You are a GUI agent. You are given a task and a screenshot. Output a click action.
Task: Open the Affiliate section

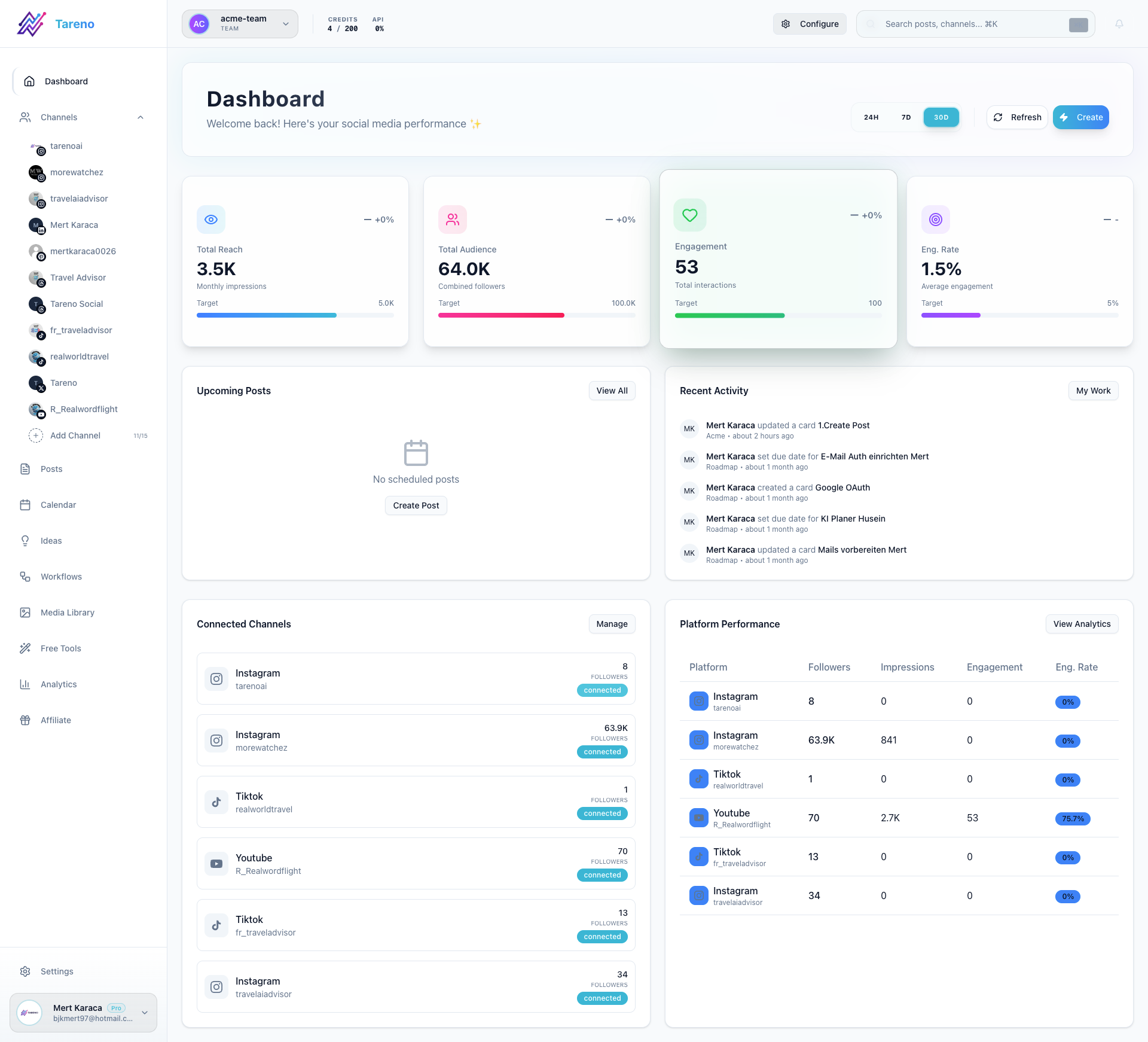click(x=55, y=720)
